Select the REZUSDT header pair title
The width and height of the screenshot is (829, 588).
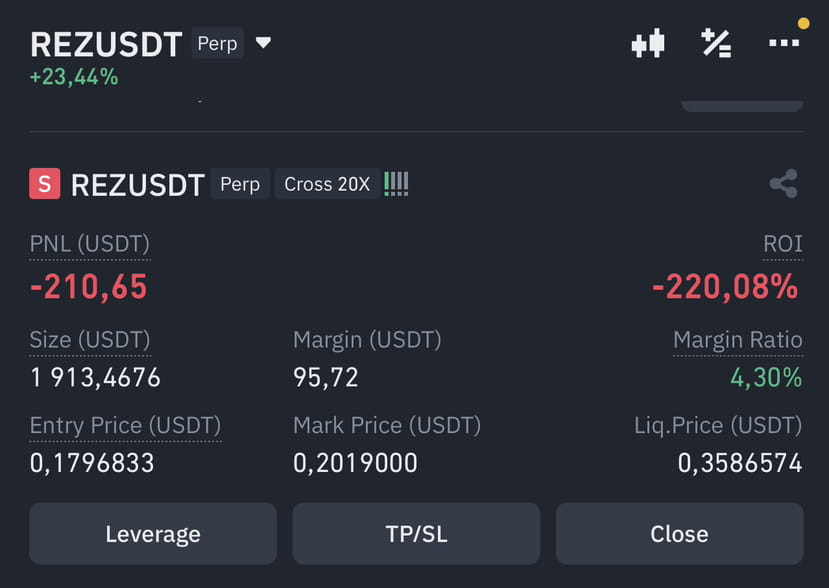(x=106, y=44)
